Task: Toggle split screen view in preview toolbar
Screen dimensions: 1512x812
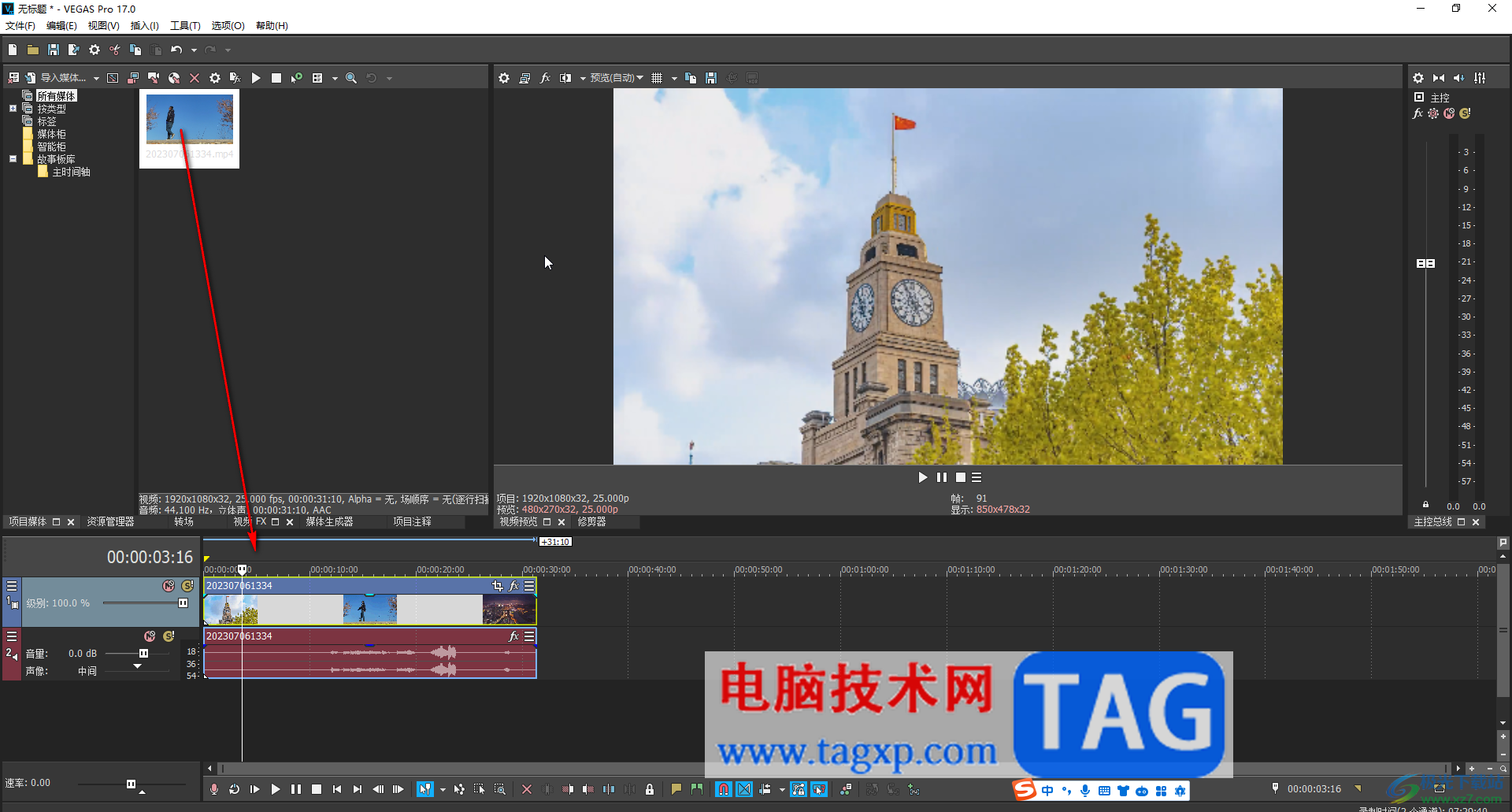Action: pos(565,78)
